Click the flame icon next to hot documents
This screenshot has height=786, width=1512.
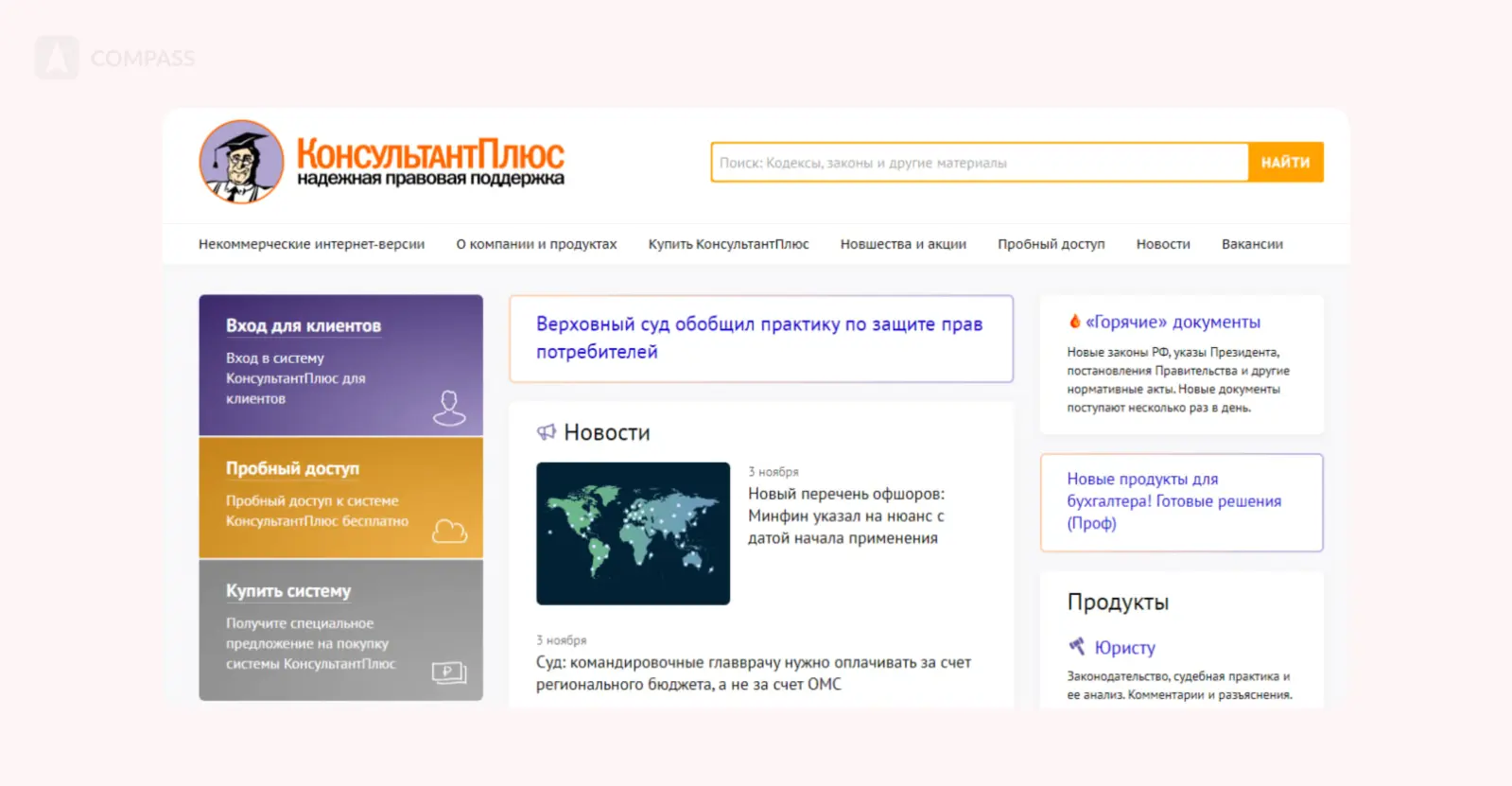tap(1074, 322)
